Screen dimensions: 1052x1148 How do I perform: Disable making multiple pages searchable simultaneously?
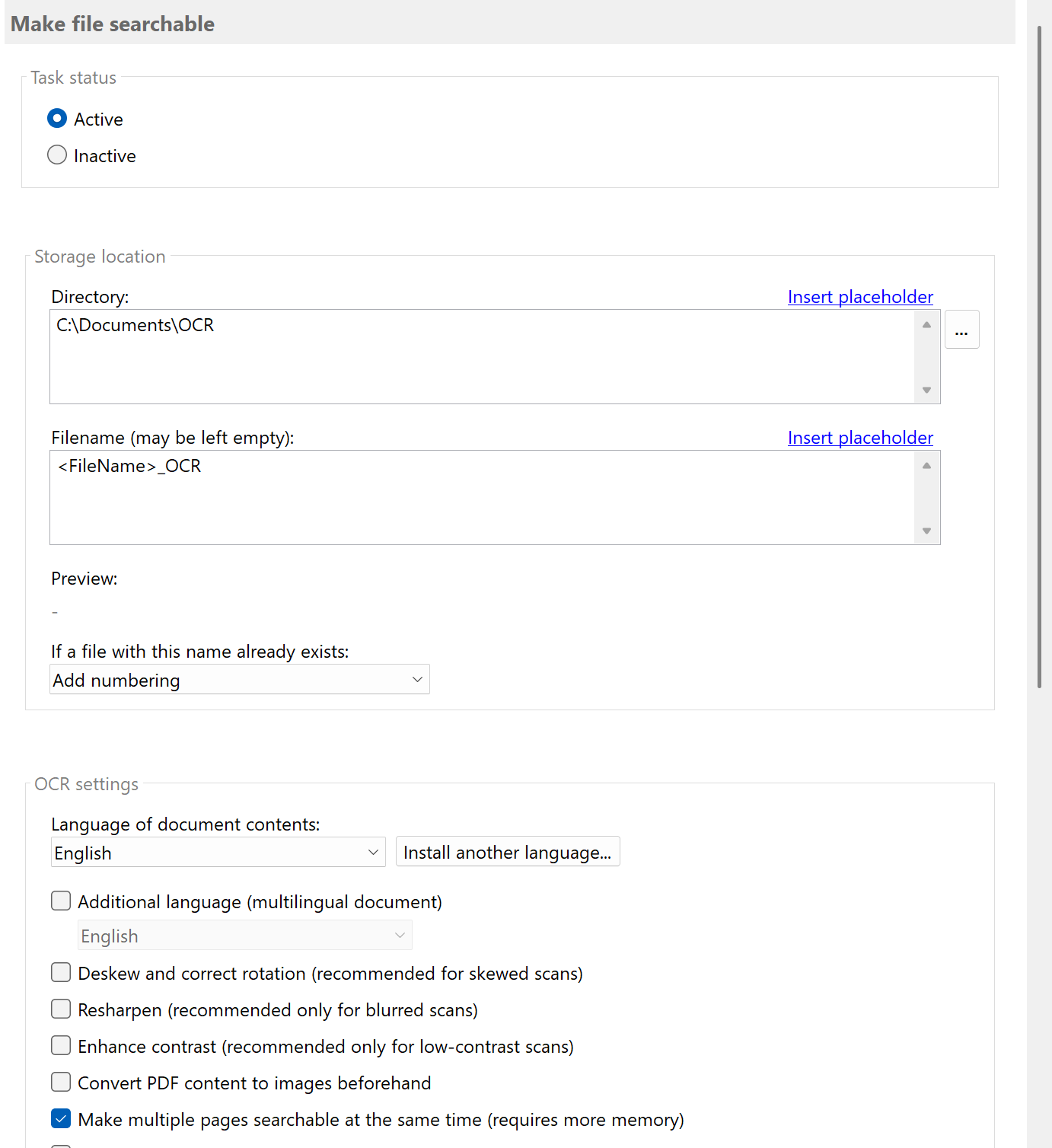click(x=60, y=1118)
